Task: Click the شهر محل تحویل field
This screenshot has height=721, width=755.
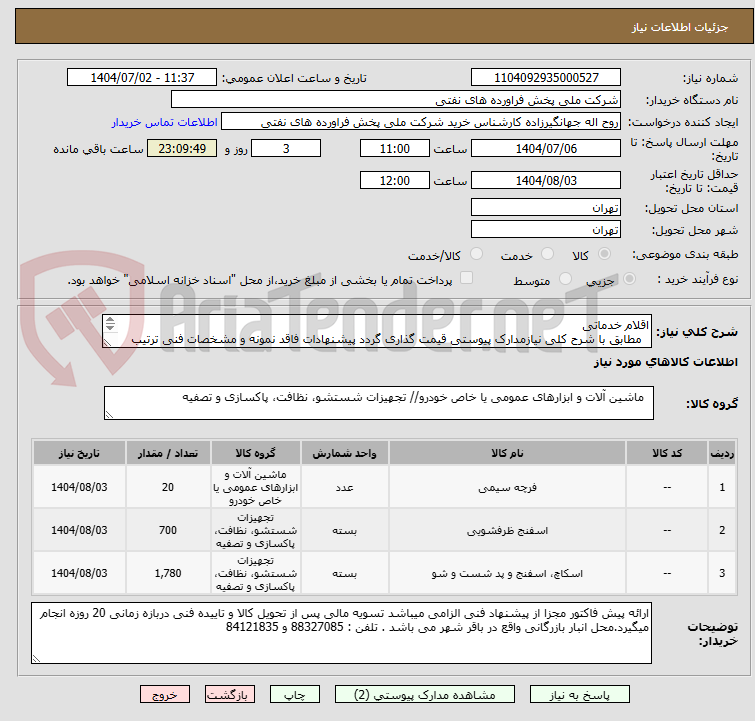Action: tap(546, 230)
